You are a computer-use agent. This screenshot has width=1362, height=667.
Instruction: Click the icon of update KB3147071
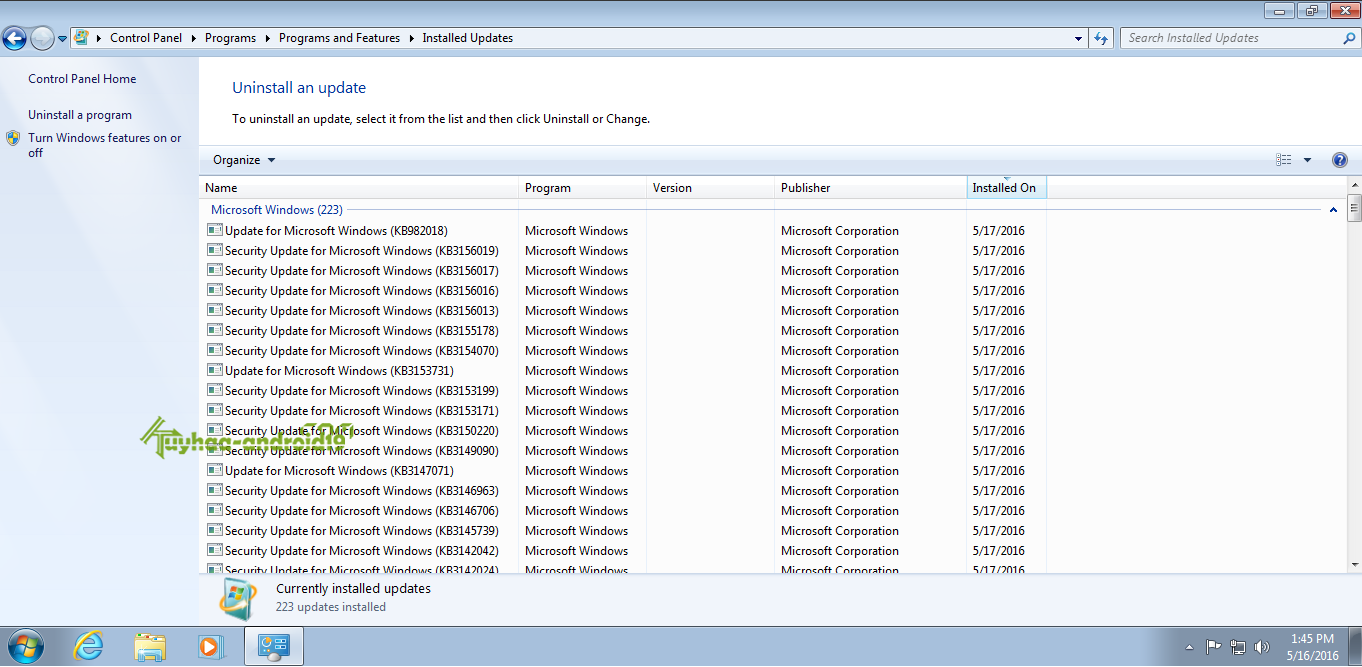215,470
